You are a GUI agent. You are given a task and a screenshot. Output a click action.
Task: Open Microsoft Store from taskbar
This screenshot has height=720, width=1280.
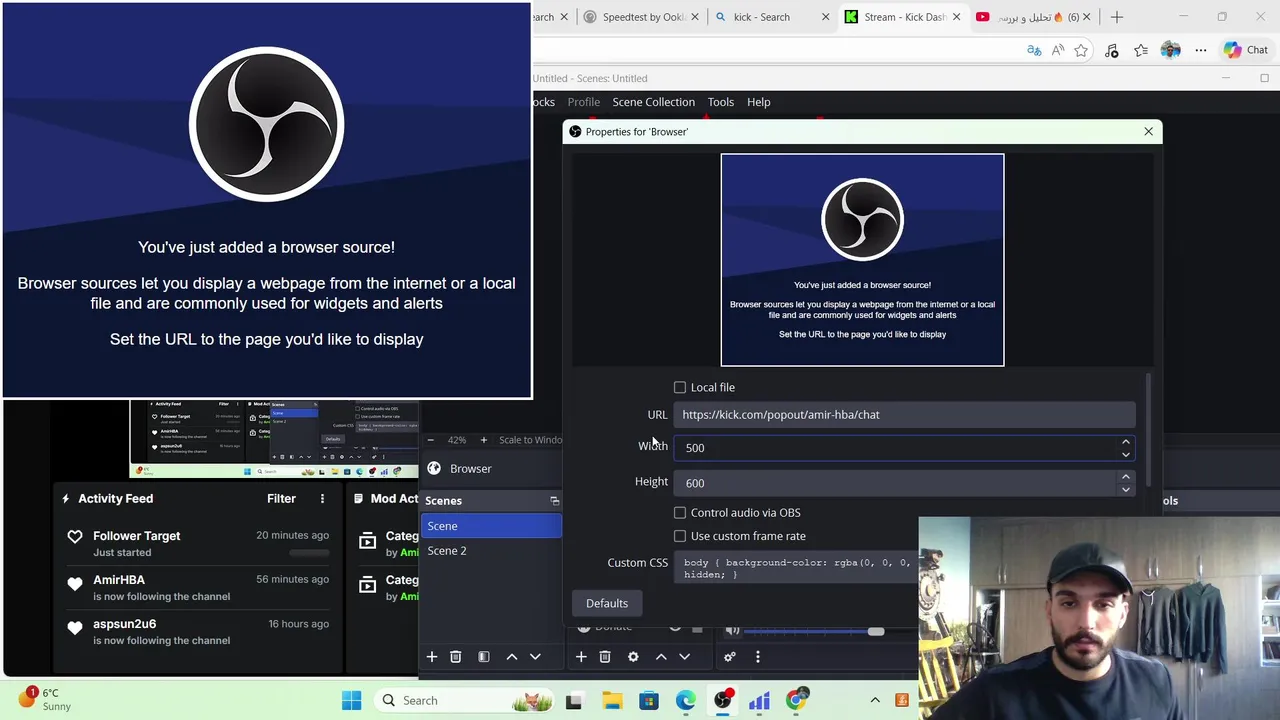(x=649, y=700)
